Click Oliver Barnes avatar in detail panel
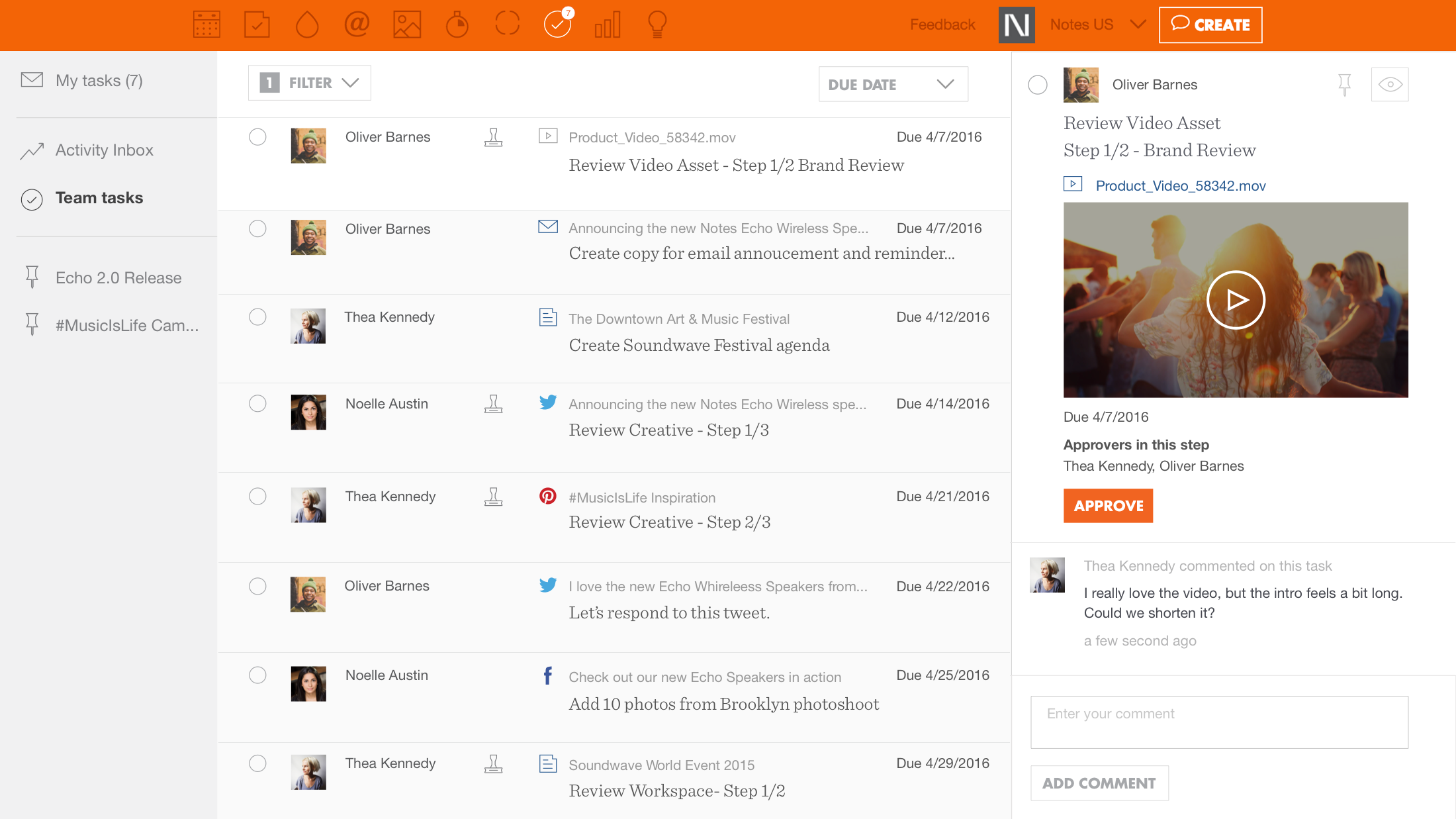Screen dimensions: 1456x819 (1081, 85)
